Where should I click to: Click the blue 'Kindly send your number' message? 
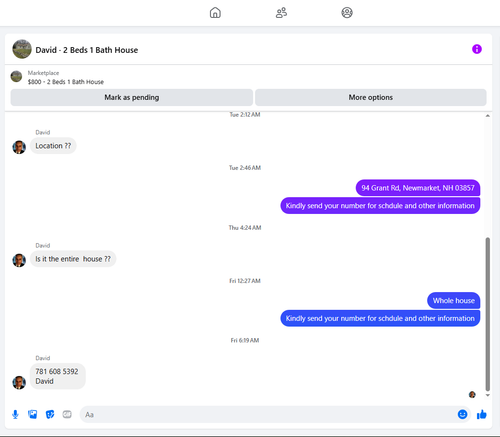pyautogui.click(x=380, y=318)
